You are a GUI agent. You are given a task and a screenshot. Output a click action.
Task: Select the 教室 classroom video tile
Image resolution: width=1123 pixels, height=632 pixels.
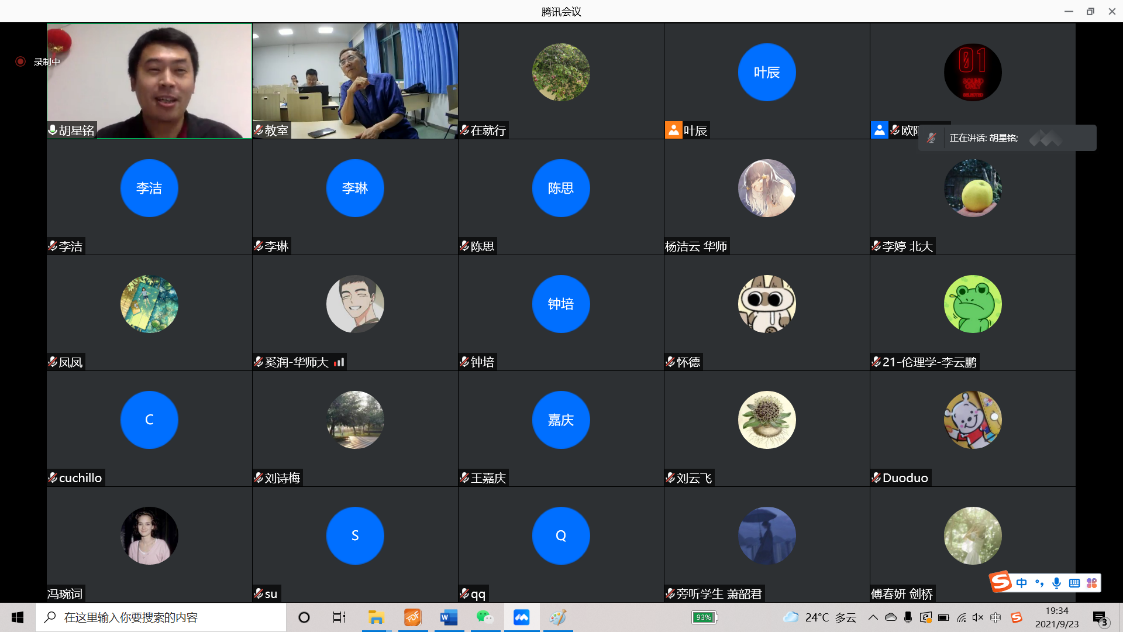pyautogui.click(x=355, y=80)
